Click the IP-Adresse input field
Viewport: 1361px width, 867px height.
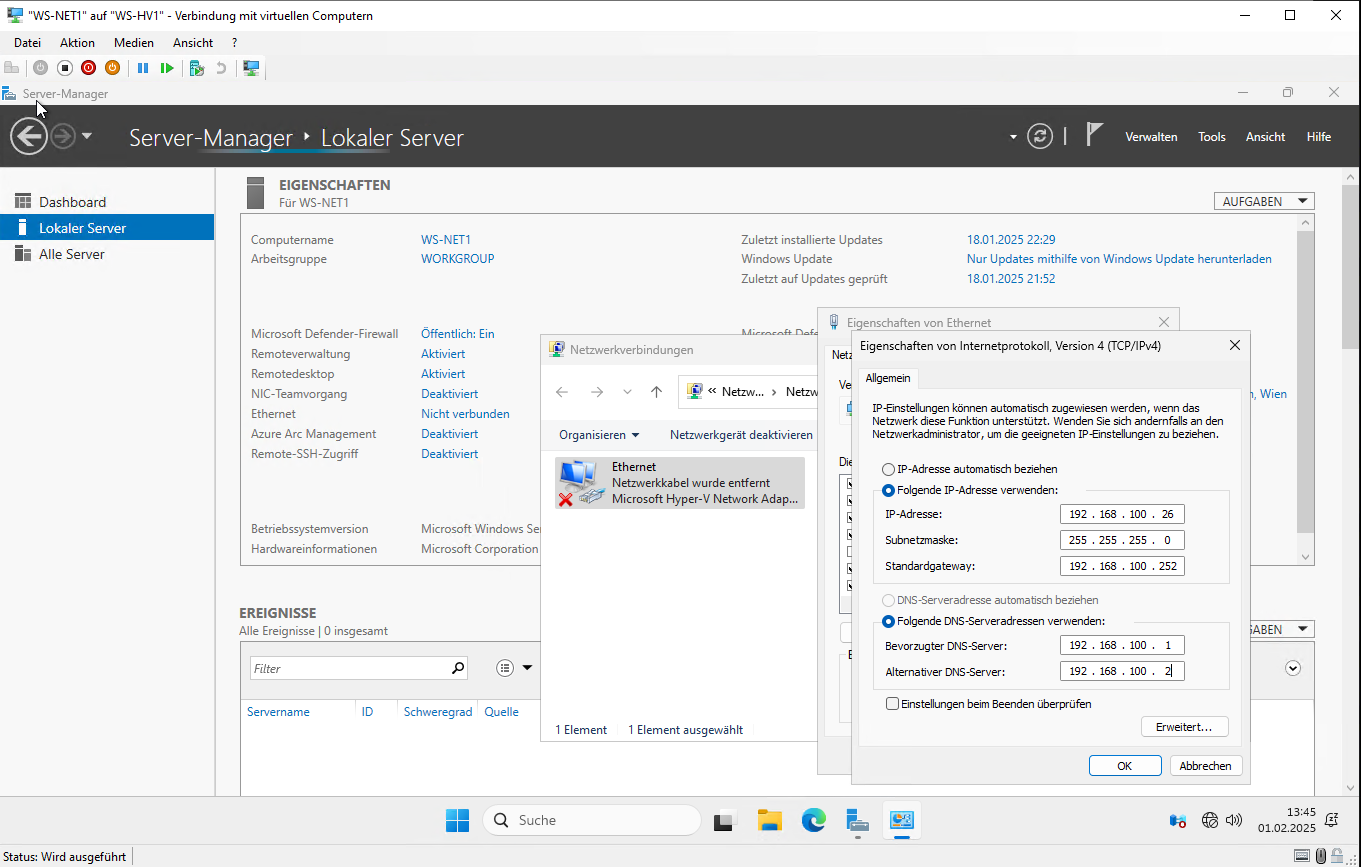pos(1122,514)
